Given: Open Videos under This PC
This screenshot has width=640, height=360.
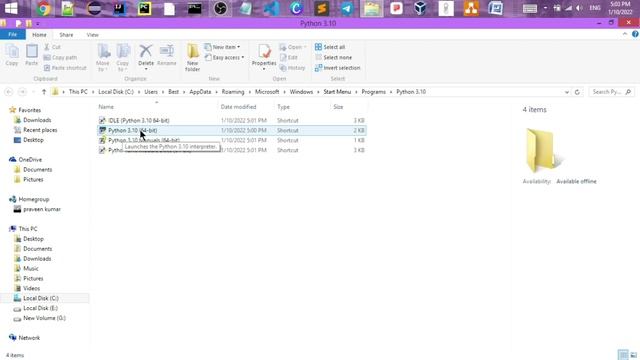Looking at the screenshot, I should (x=31, y=288).
